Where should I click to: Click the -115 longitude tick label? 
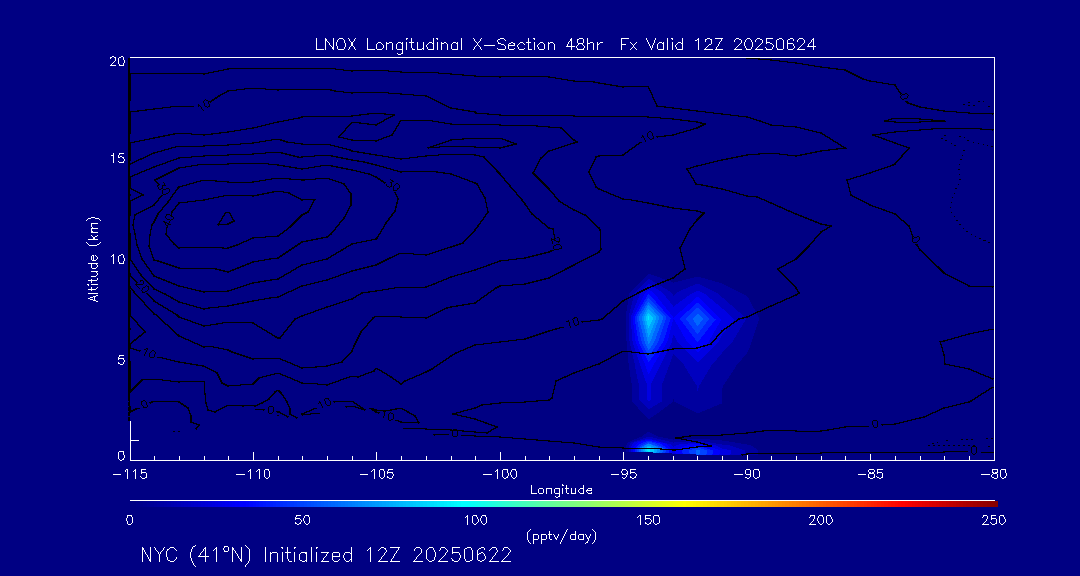130,475
